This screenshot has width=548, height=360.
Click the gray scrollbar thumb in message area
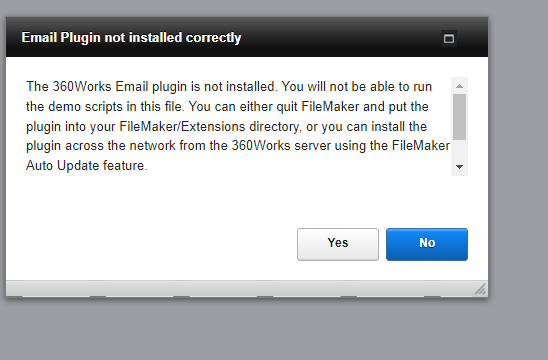point(460,117)
